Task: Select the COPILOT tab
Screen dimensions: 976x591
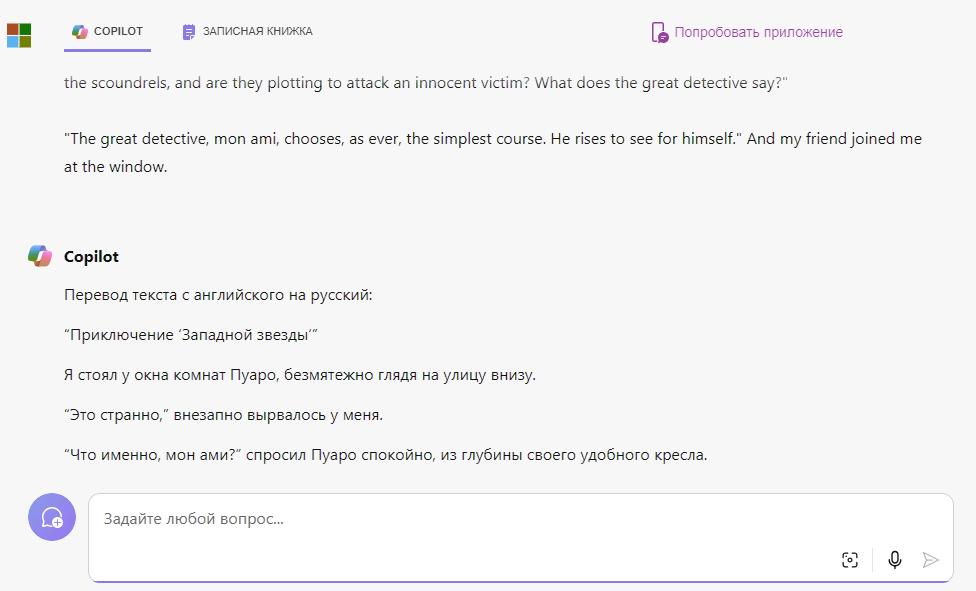Action: tap(107, 31)
